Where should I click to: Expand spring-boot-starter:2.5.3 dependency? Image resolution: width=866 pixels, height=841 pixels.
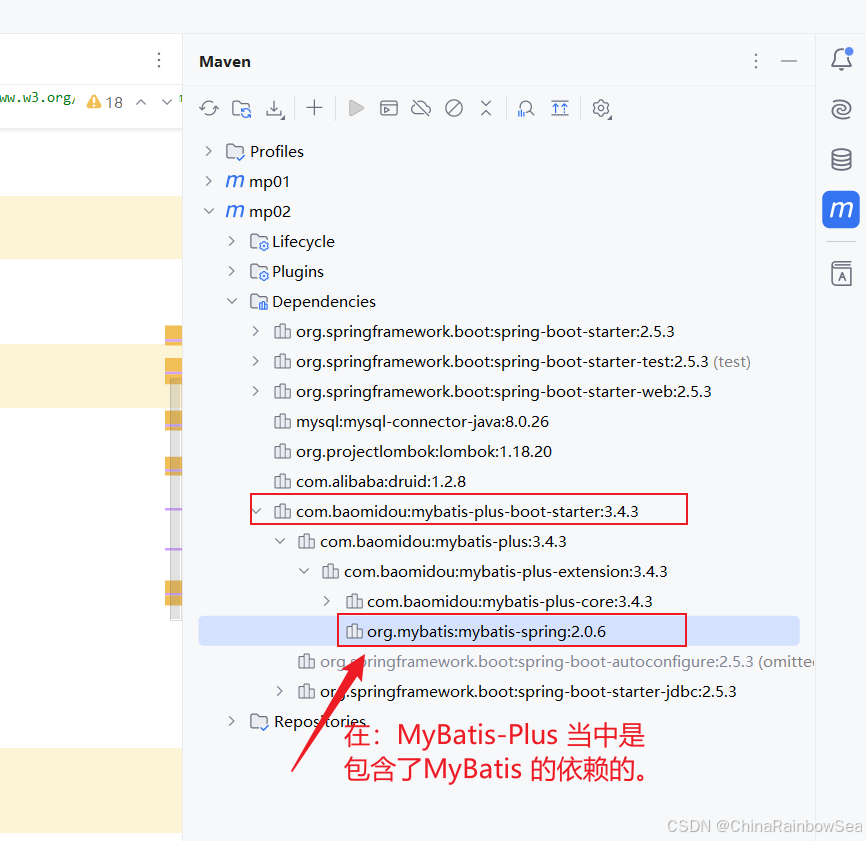(x=255, y=331)
